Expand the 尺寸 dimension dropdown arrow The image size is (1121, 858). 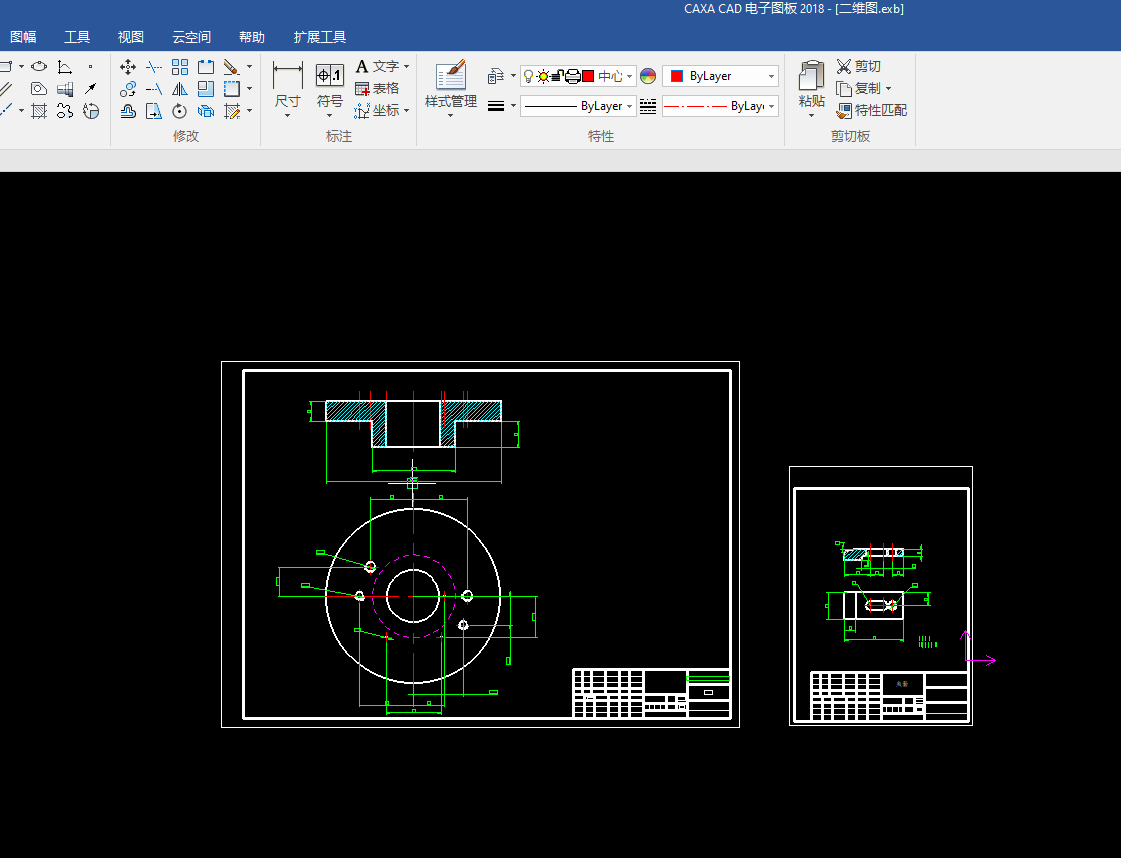(287, 116)
